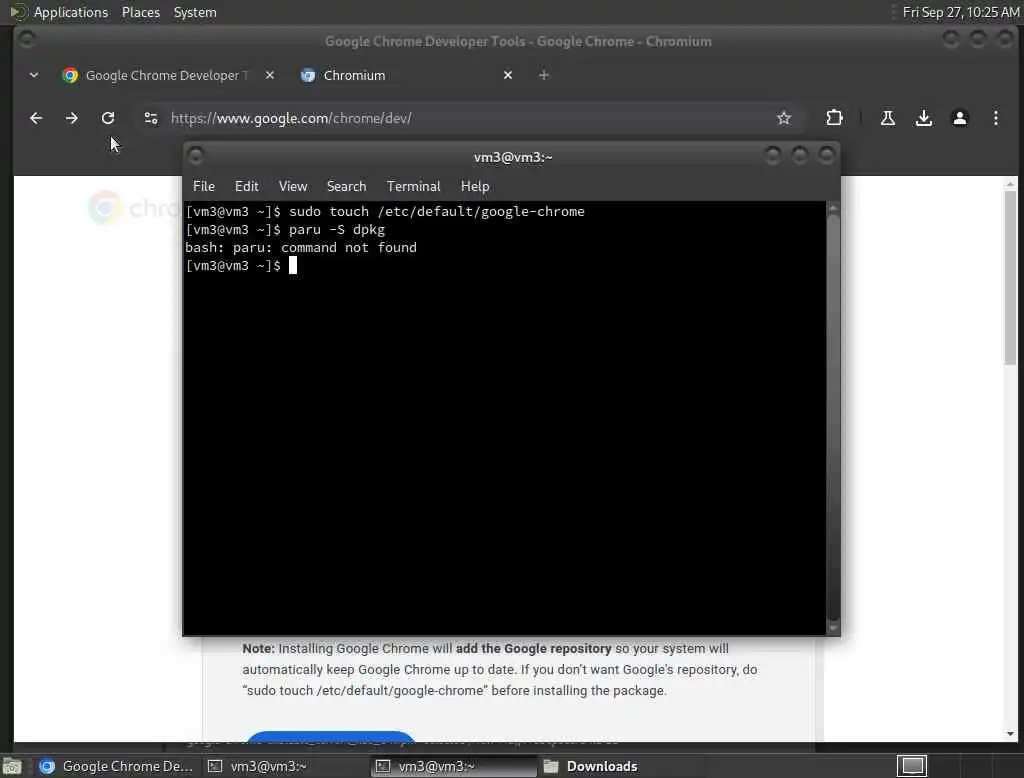
Task: Click the terminal command prompt line
Action: coord(241,265)
